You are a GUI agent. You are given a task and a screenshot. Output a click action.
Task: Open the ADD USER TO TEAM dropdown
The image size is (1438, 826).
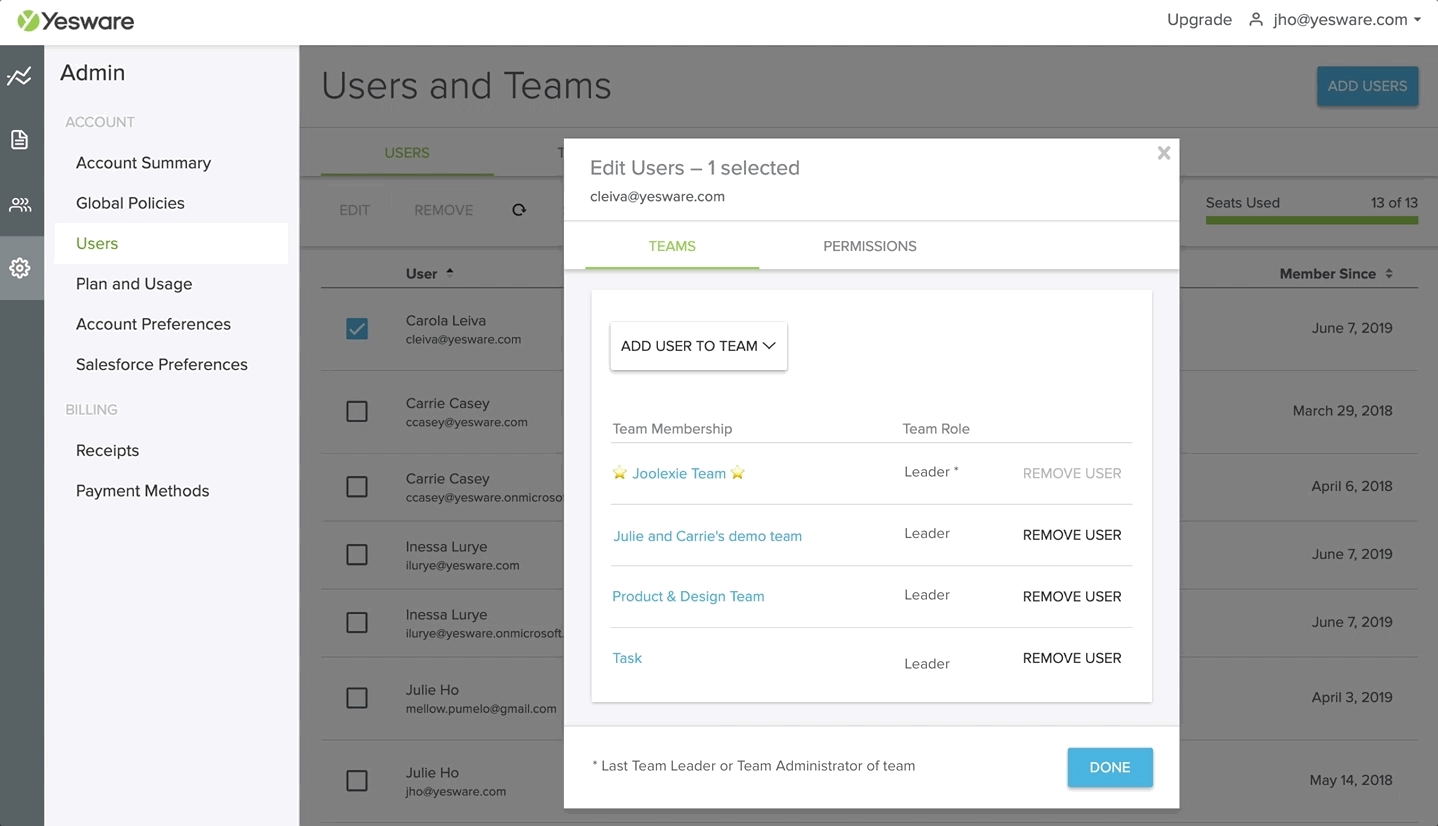pos(698,346)
